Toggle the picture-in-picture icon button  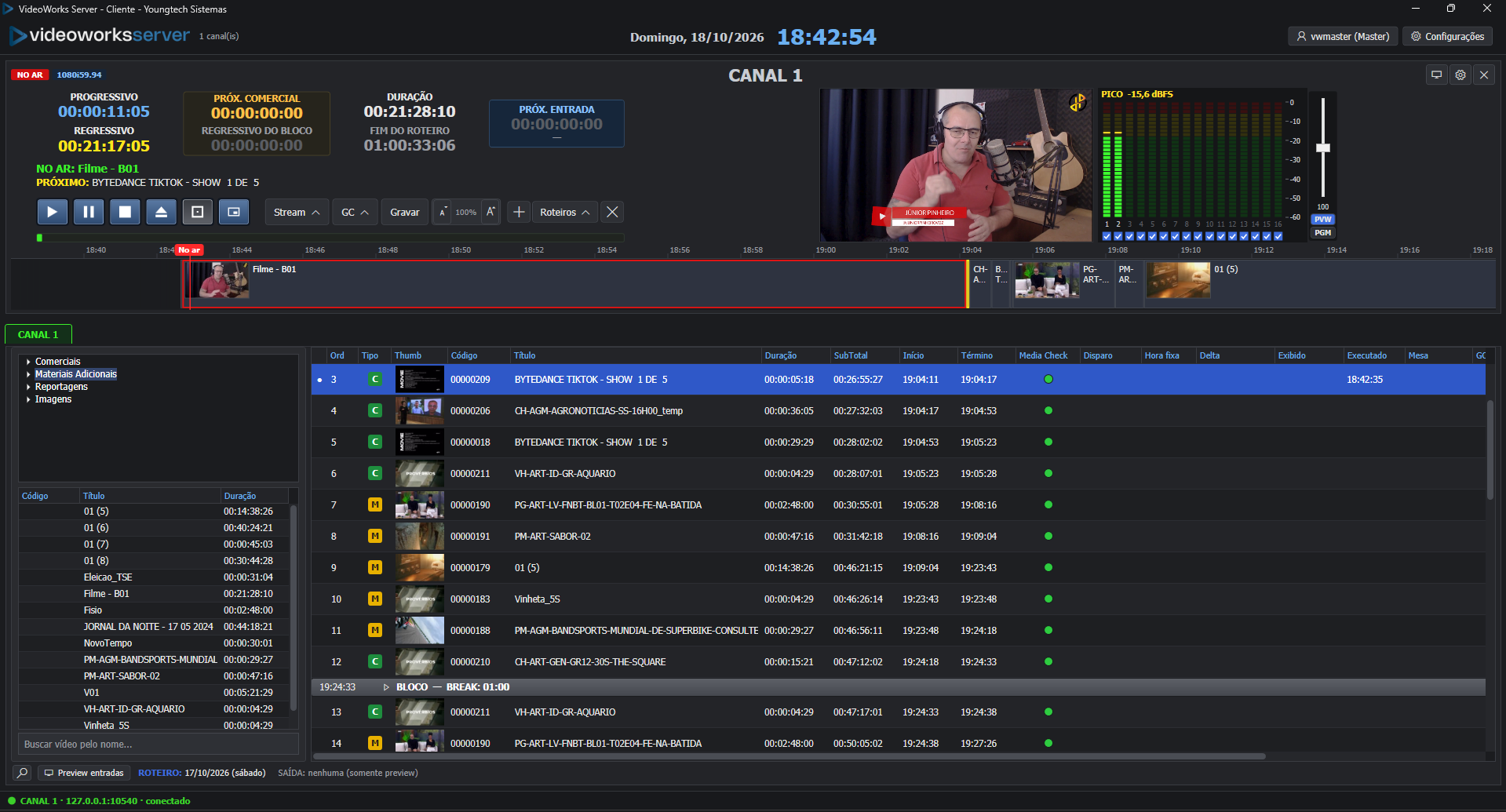pos(234,212)
